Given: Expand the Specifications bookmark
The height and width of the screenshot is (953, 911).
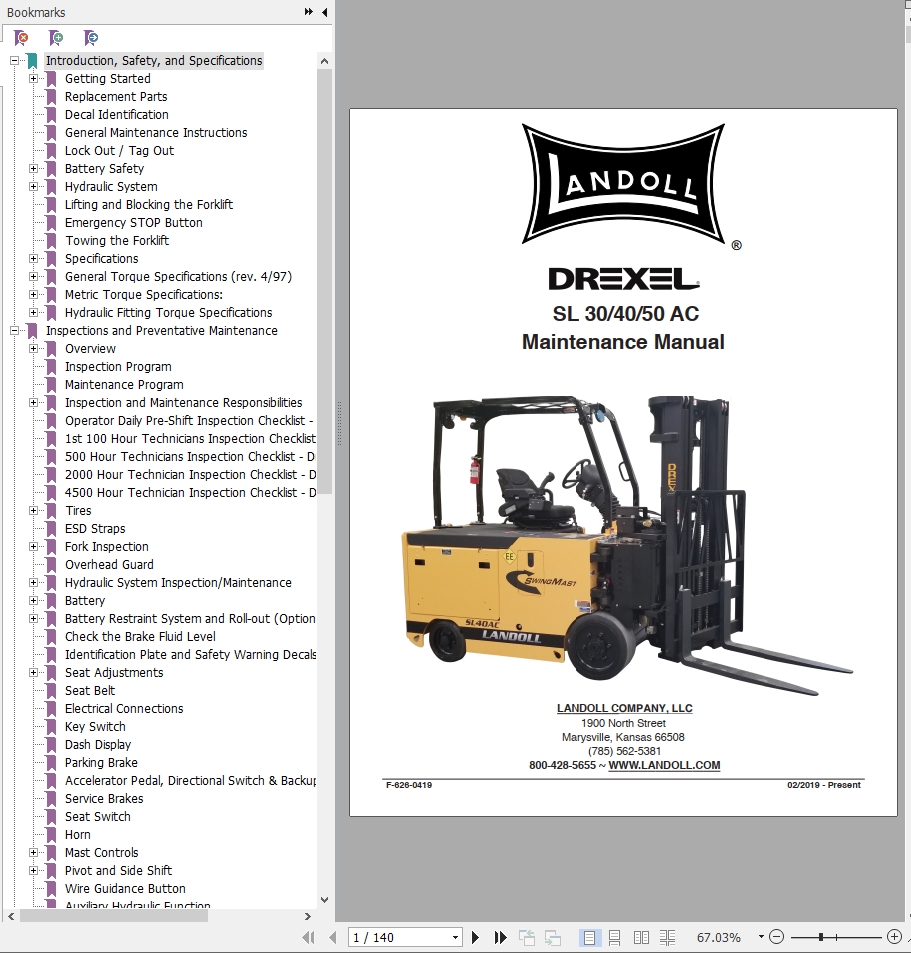Looking at the screenshot, I should click(x=33, y=258).
